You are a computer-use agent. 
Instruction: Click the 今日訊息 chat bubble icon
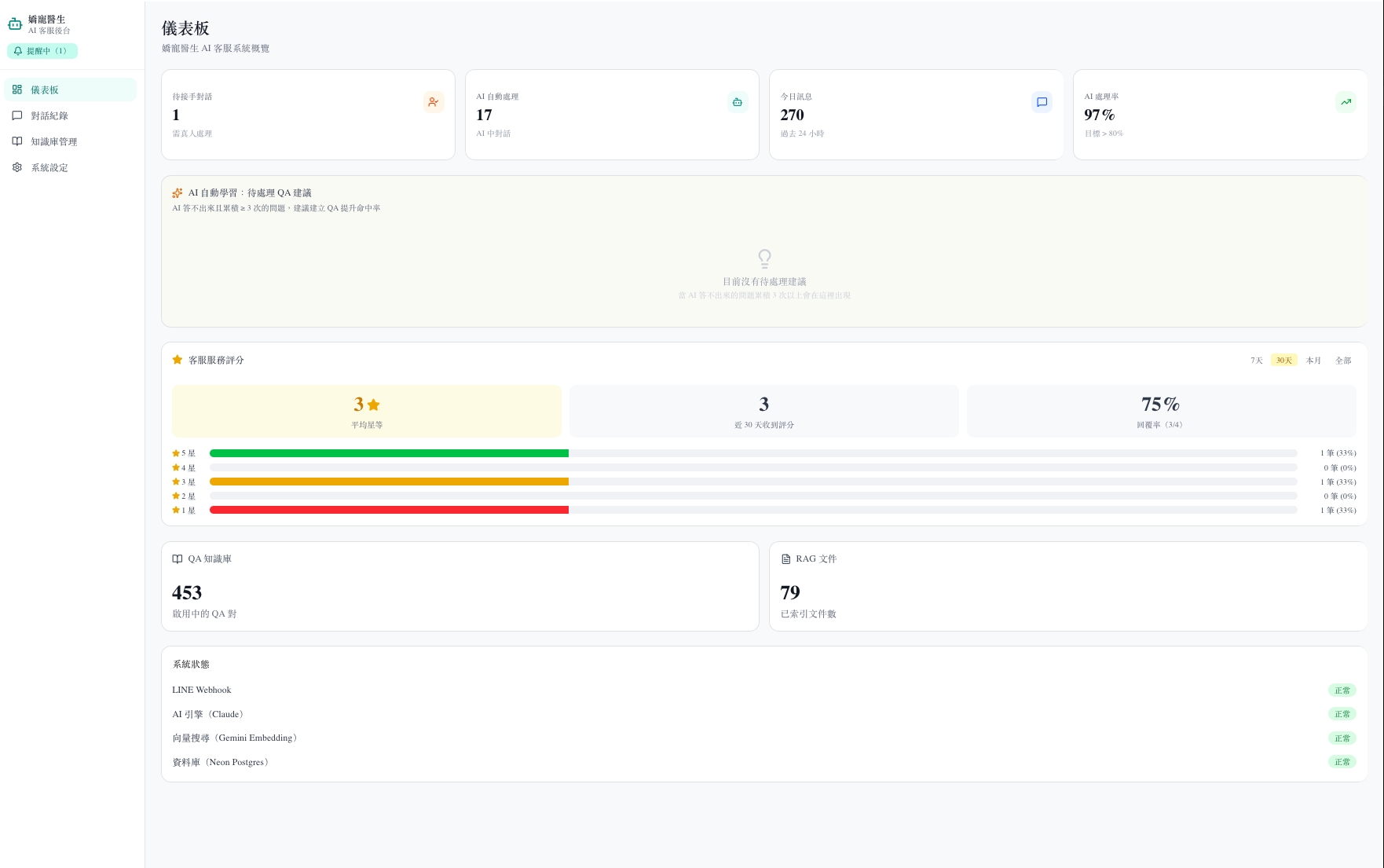click(x=1042, y=102)
